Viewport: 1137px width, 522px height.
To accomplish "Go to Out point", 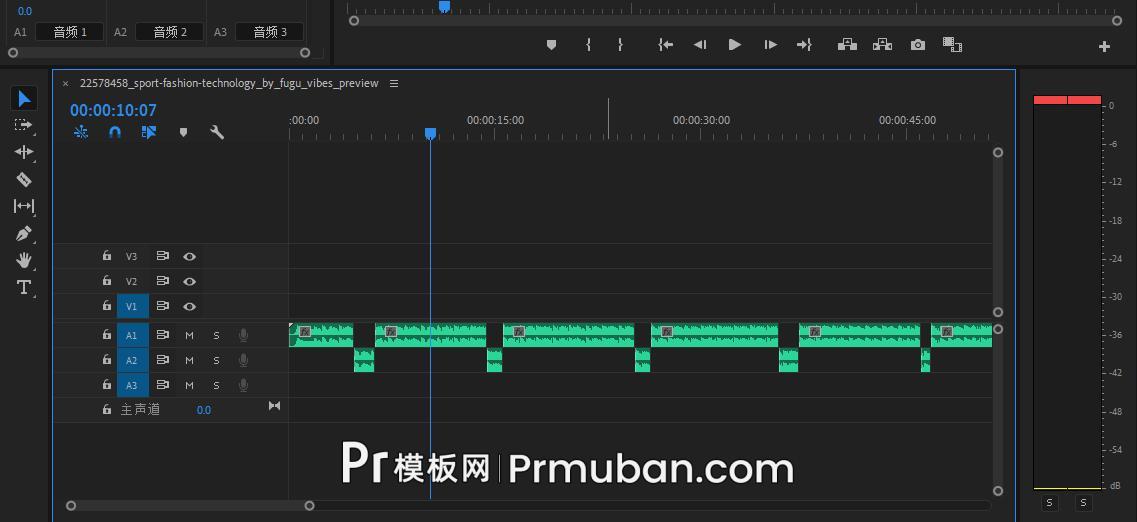I will point(803,45).
